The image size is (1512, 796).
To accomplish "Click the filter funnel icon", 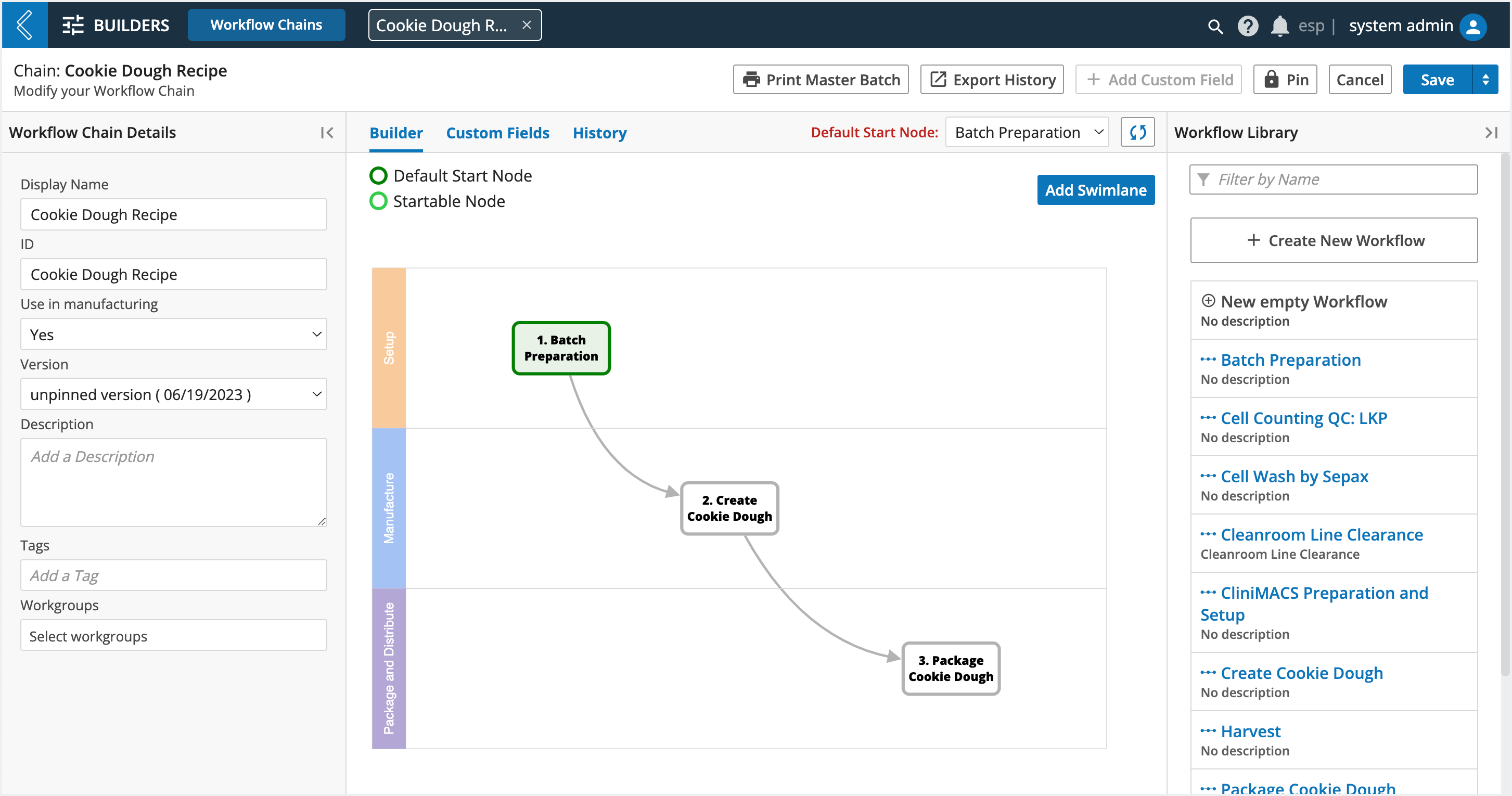I will 1203,179.
